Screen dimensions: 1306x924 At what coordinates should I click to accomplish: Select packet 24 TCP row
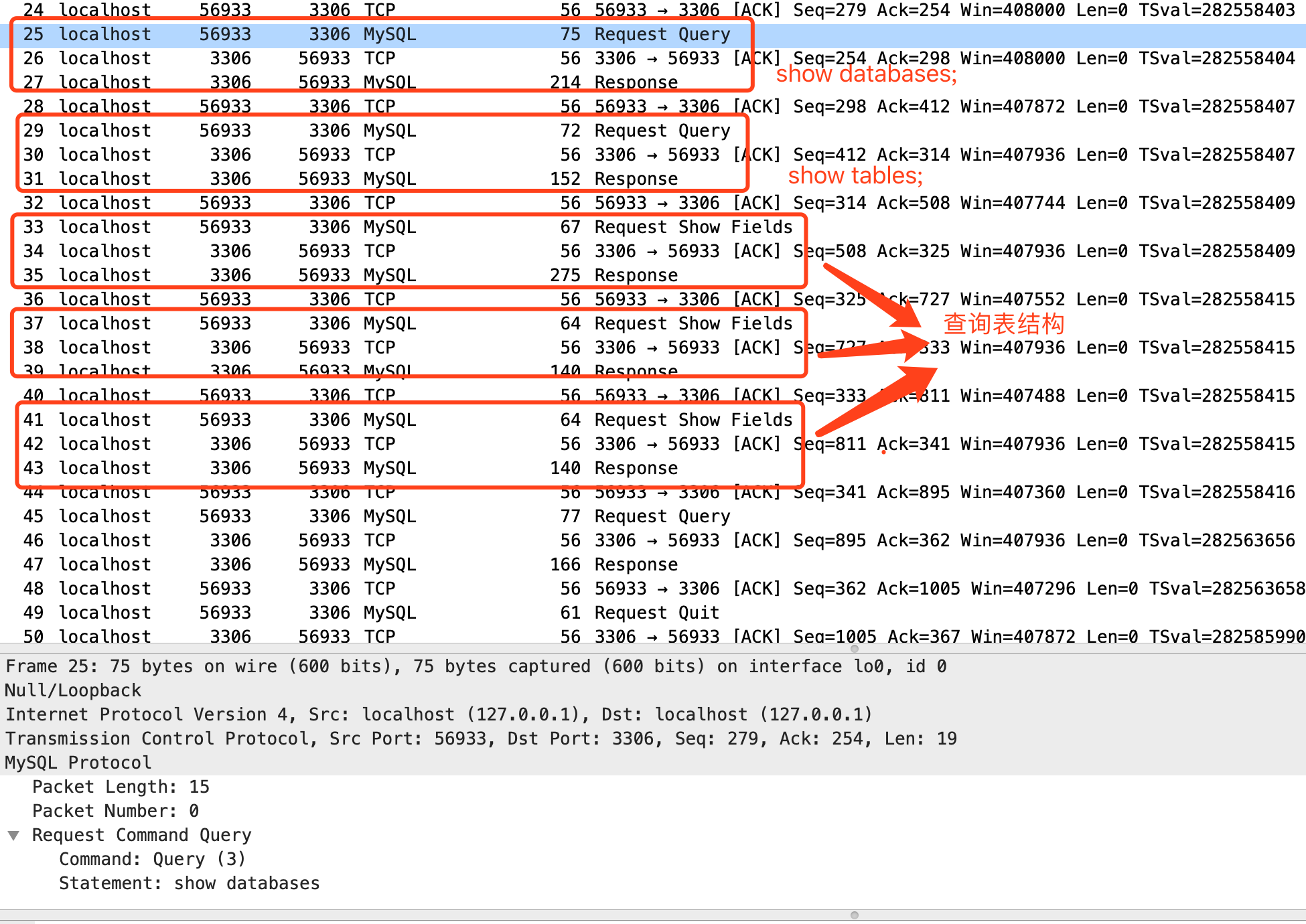point(653,11)
